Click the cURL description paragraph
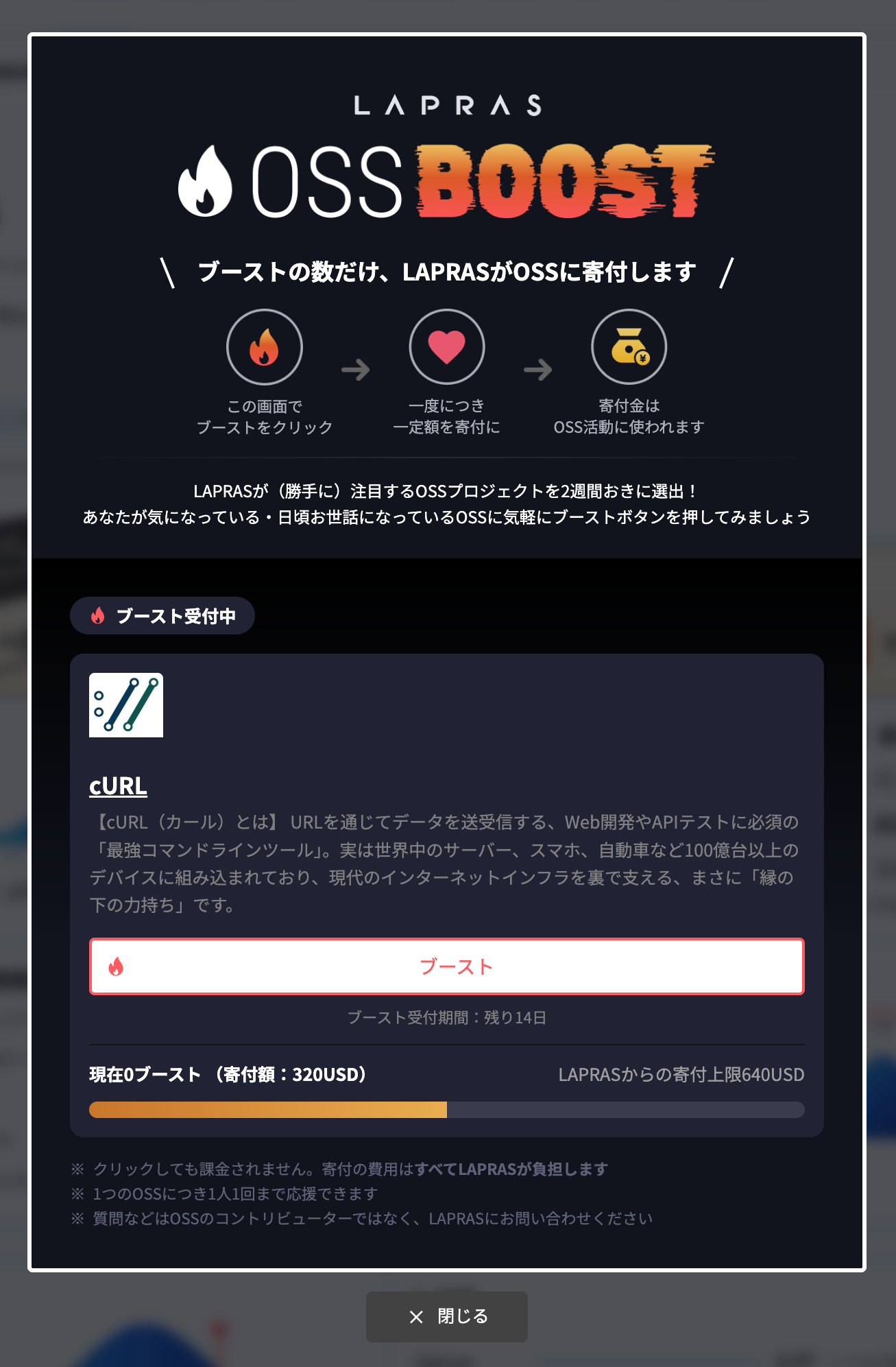This screenshot has width=896, height=1367. coord(444,864)
